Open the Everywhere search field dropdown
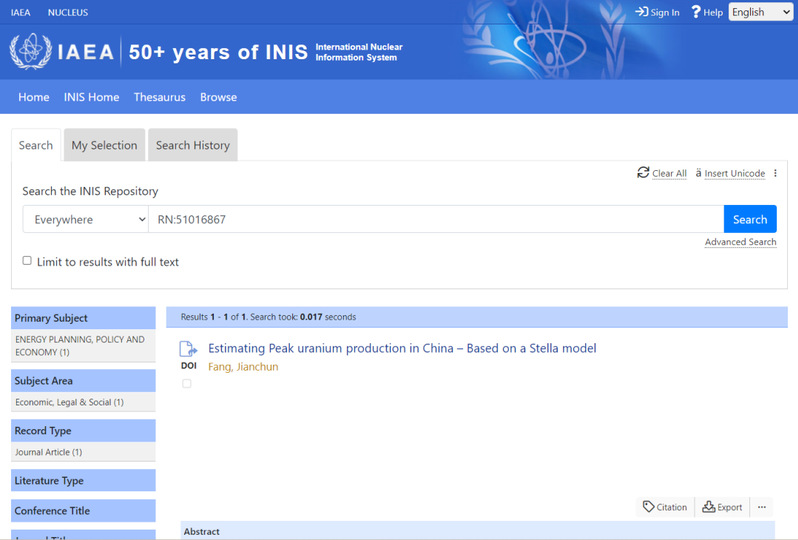The width and height of the screenshot is (798, 540). click(86, 220)
